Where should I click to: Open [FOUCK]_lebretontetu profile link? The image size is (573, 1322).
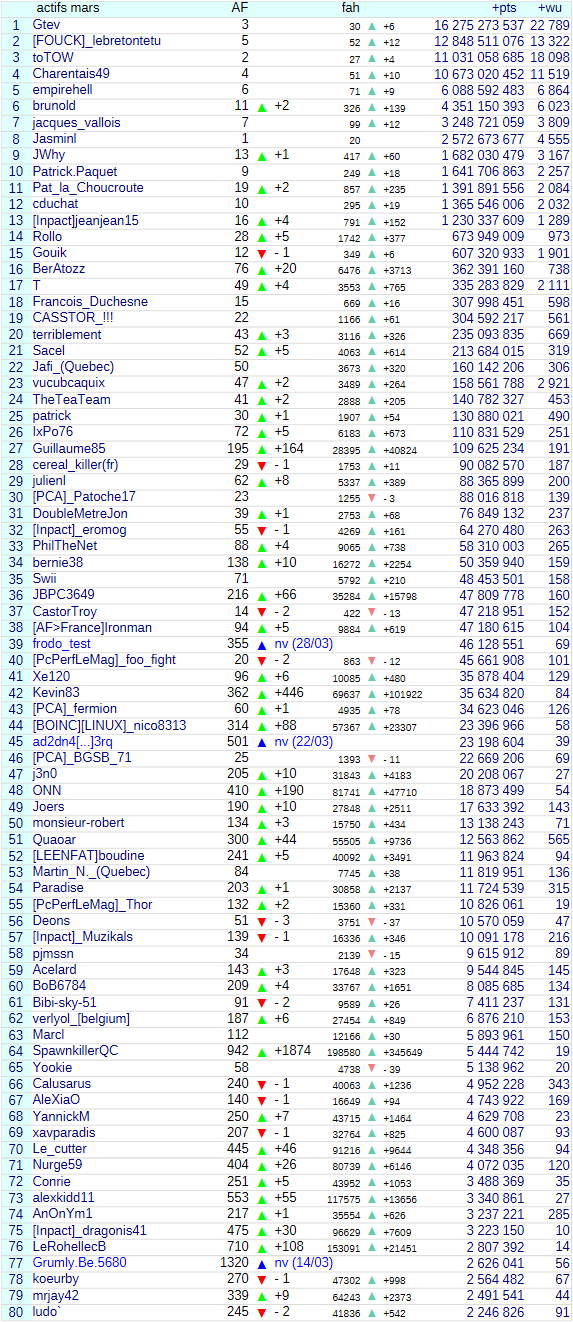(x=96, y=41)
